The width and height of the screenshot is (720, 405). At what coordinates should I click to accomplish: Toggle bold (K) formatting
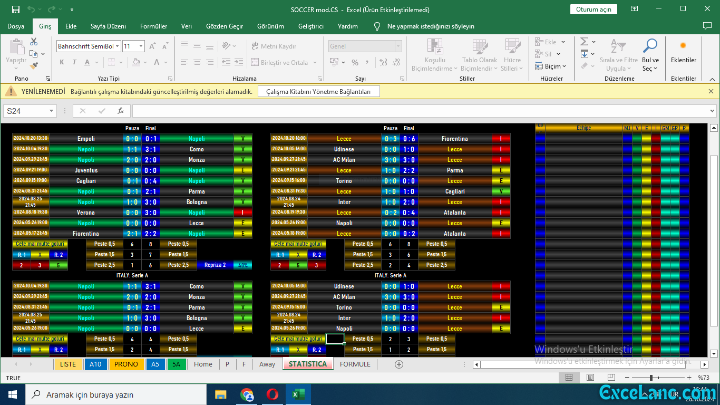click(x=62, y=62)
